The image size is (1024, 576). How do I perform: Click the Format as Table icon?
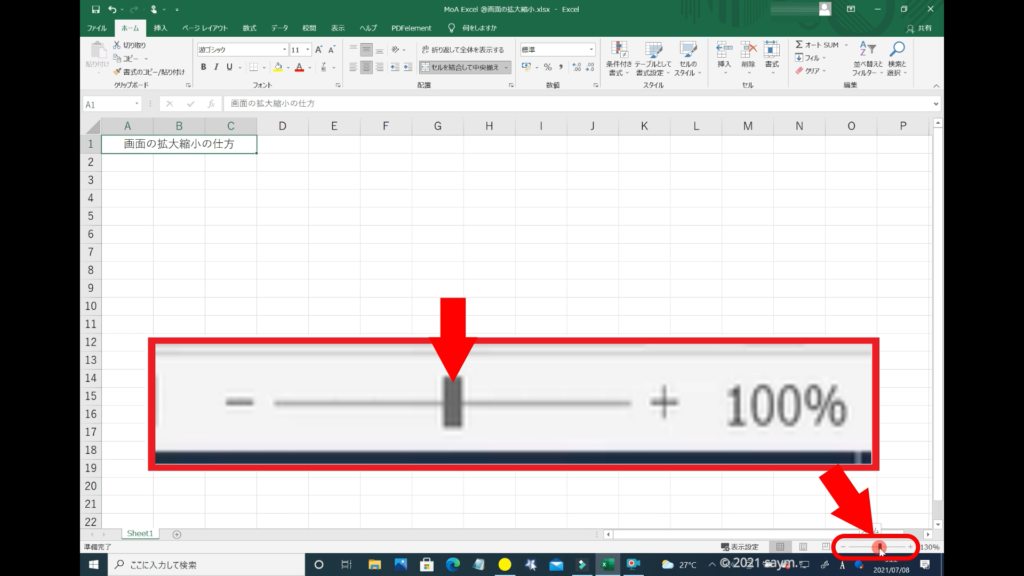coord(654,50)
